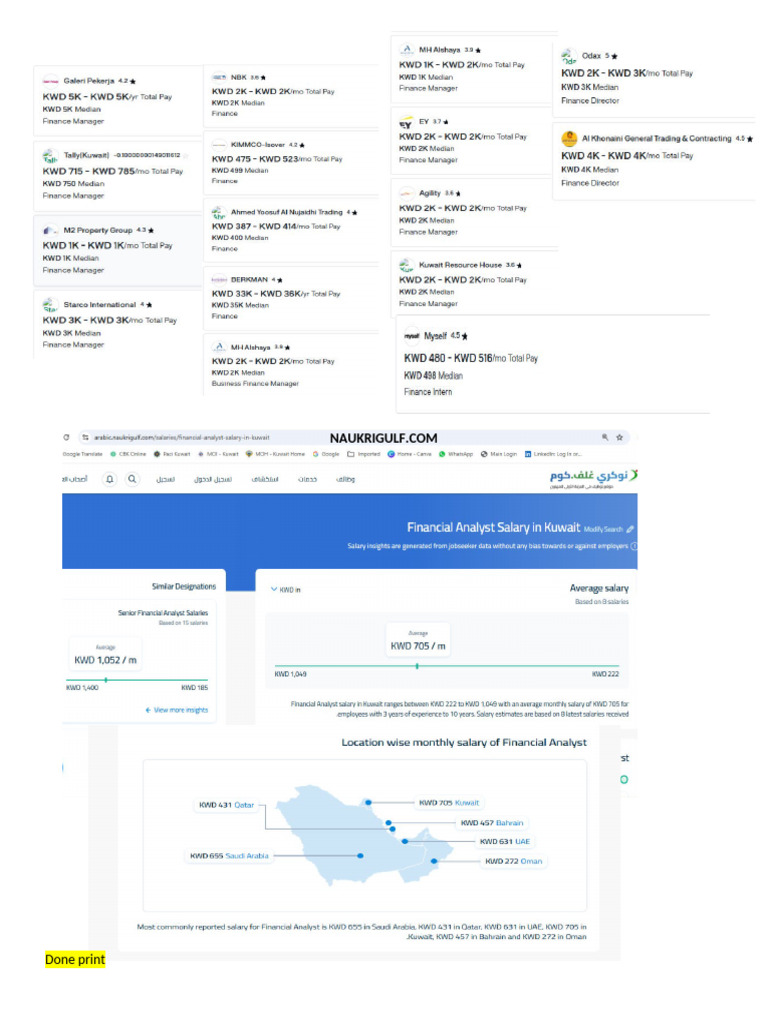This screenshot has width=768, height=1024.
Task: Click the info icon beside salary insights note
Action: tap(633, 546)
